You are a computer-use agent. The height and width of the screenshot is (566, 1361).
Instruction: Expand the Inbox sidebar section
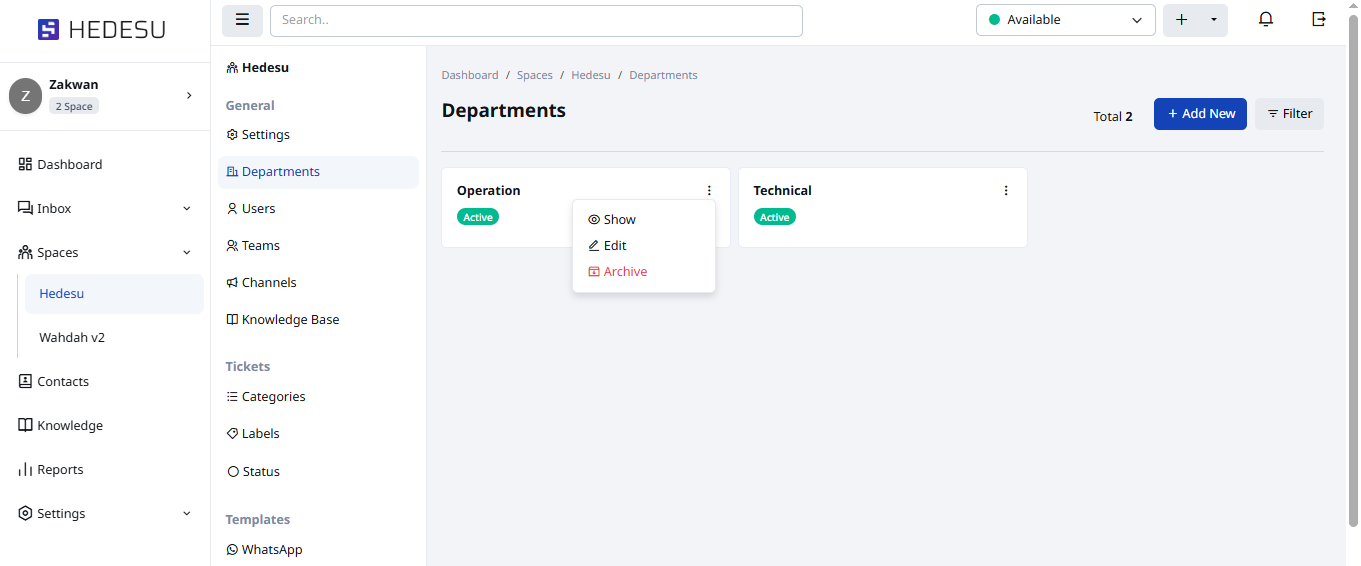tap(186, 209)
